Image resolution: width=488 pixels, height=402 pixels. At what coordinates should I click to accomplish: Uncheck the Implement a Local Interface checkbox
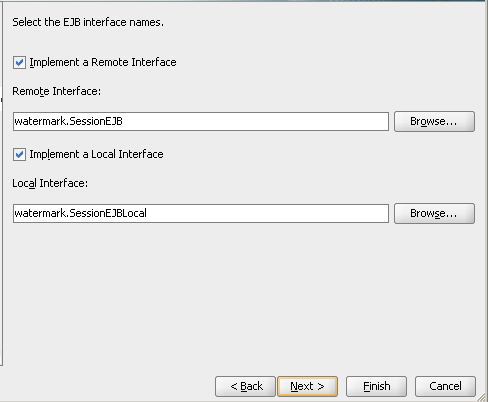pos(19,154)
